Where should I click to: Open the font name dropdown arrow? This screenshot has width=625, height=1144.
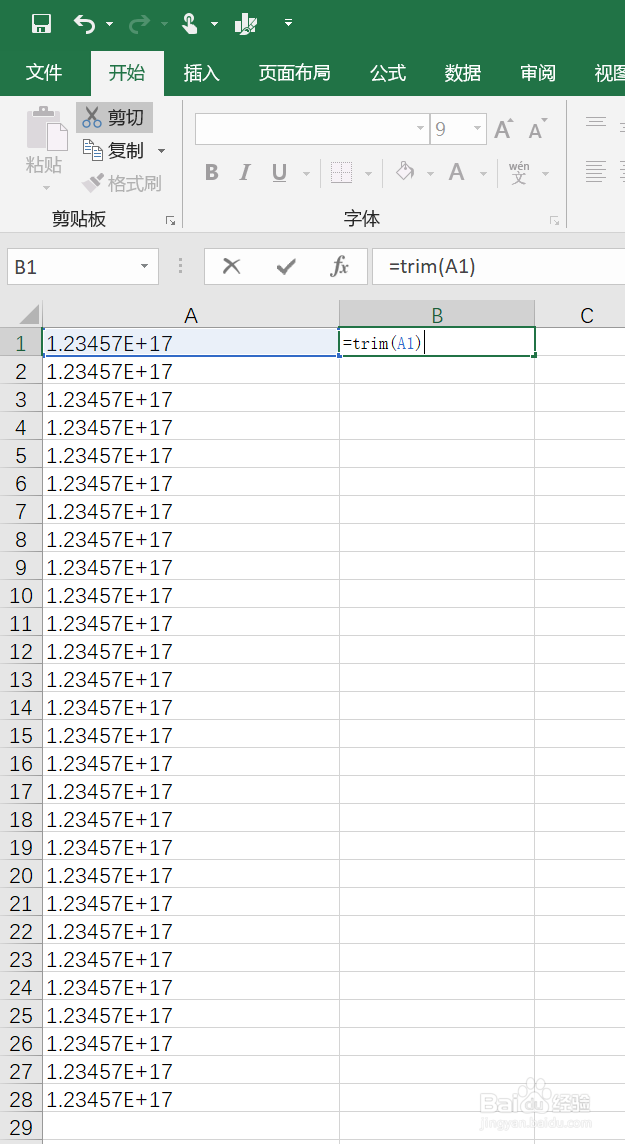420,129
